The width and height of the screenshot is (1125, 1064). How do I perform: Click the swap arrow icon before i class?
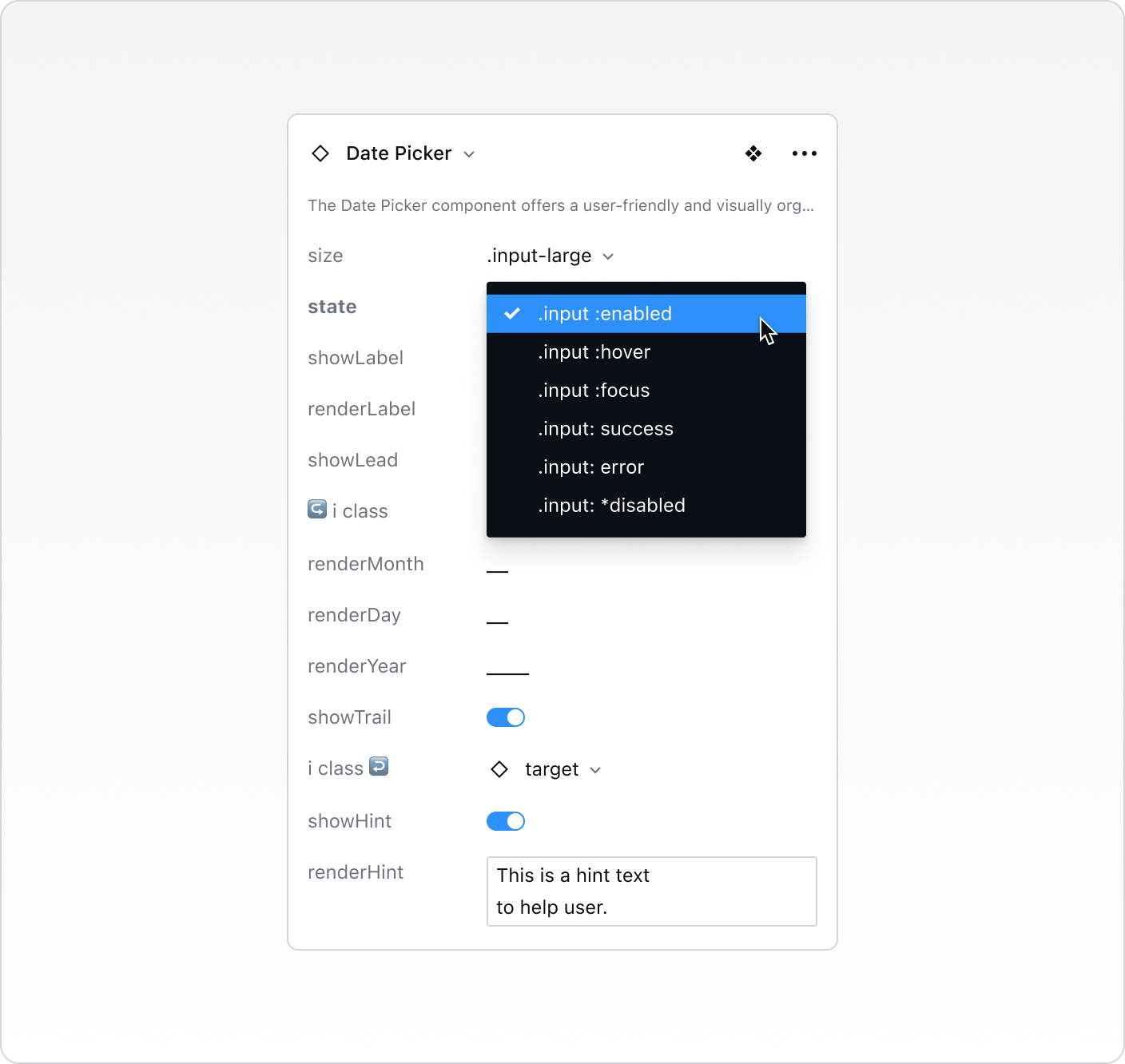pos(317,510)
